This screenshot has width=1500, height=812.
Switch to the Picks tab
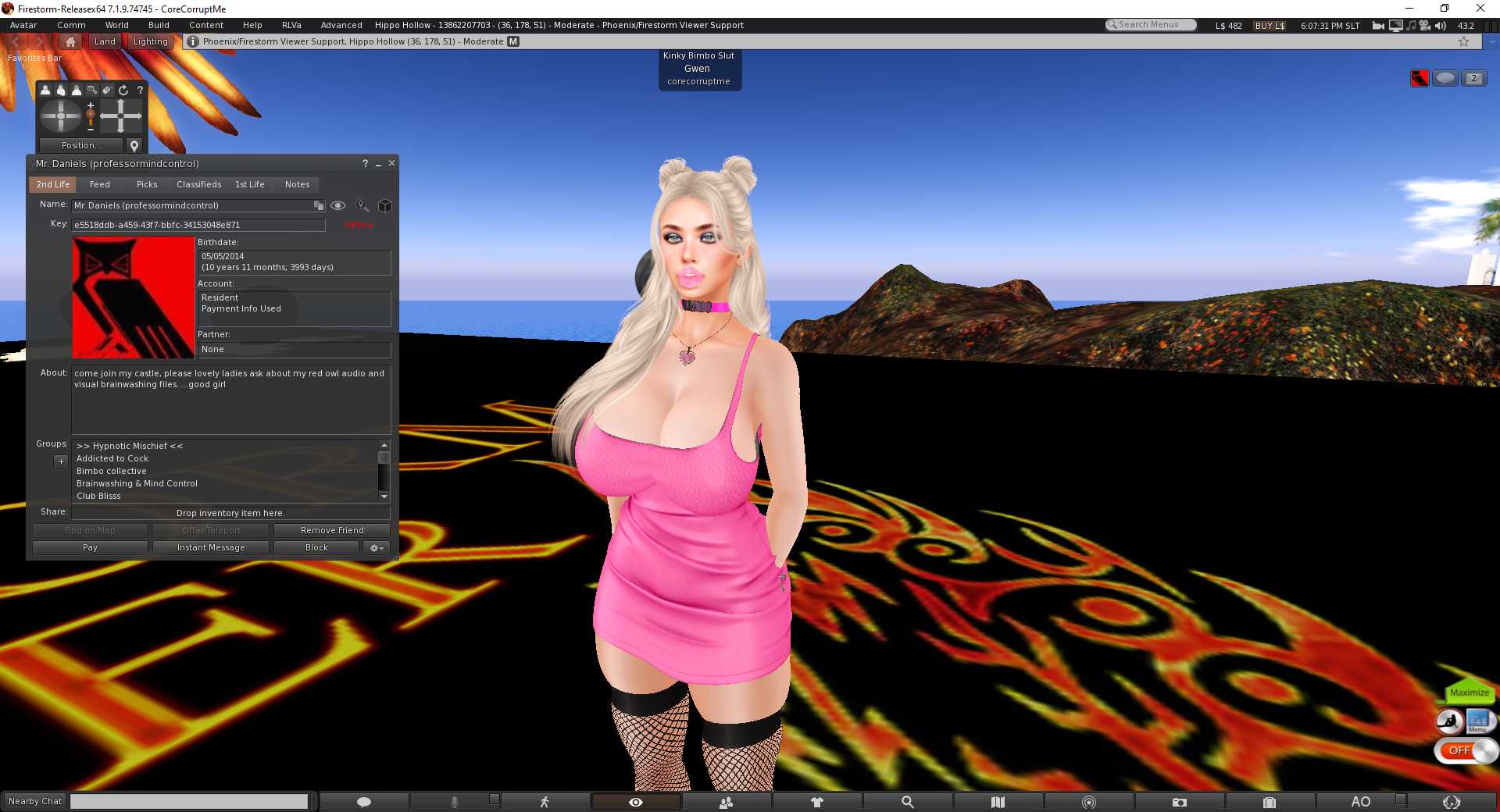click(x=147, y=185)
